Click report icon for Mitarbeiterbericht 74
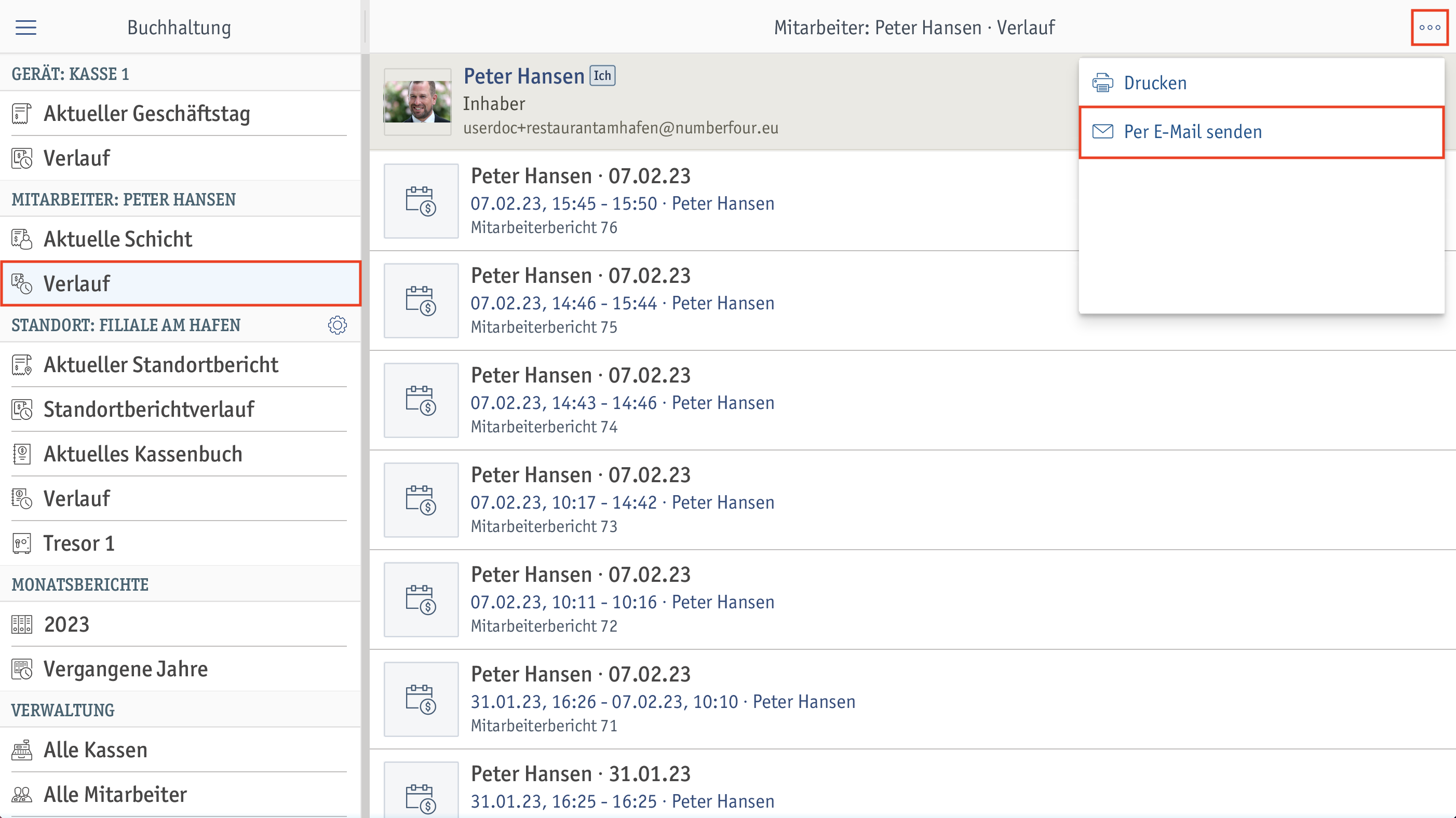This screenshot has width=1456, height=818. tap(421, 401)
